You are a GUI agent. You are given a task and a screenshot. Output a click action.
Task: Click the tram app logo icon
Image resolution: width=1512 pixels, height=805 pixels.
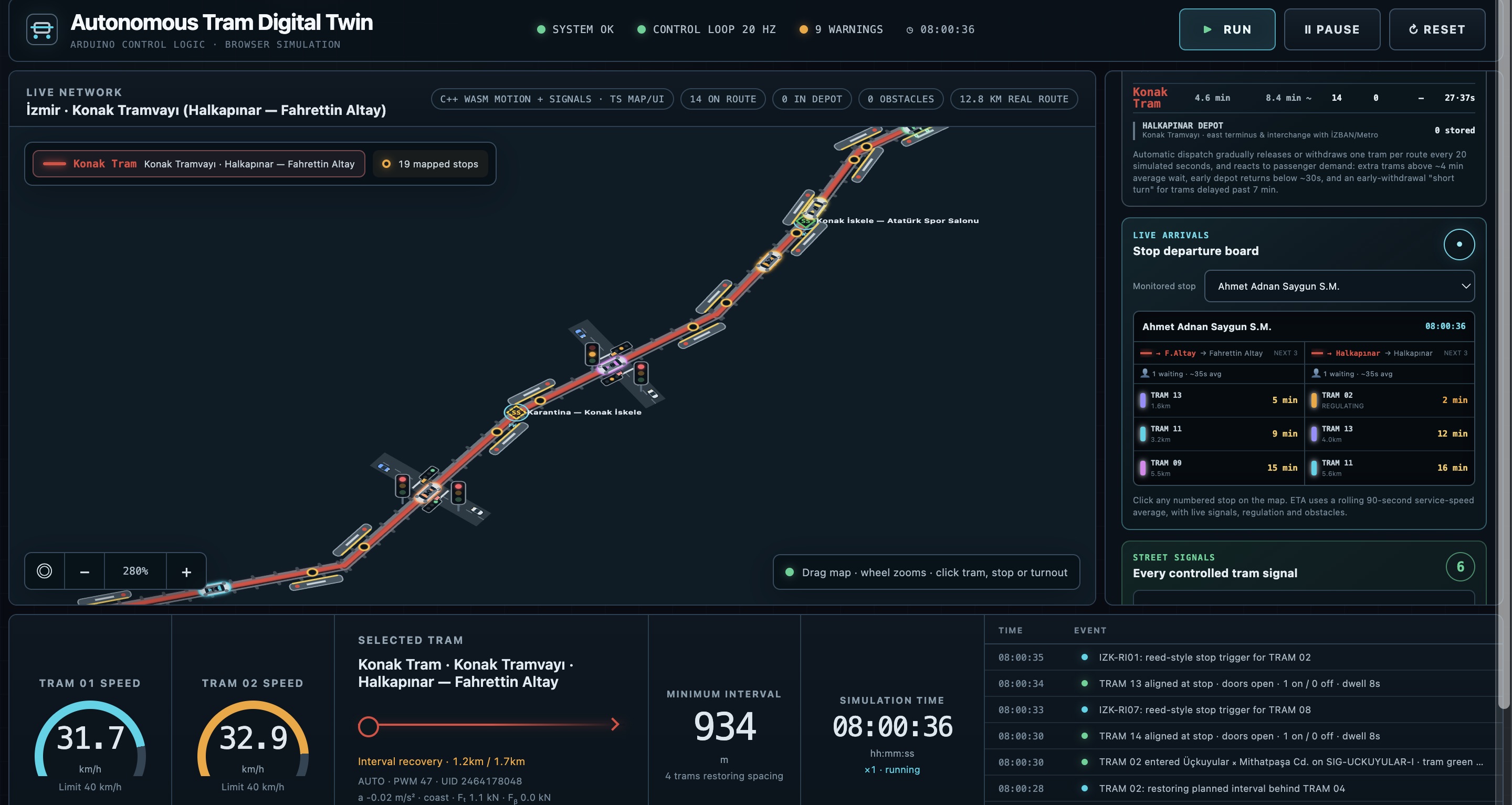pyautogui.click(x=41, y=29)
